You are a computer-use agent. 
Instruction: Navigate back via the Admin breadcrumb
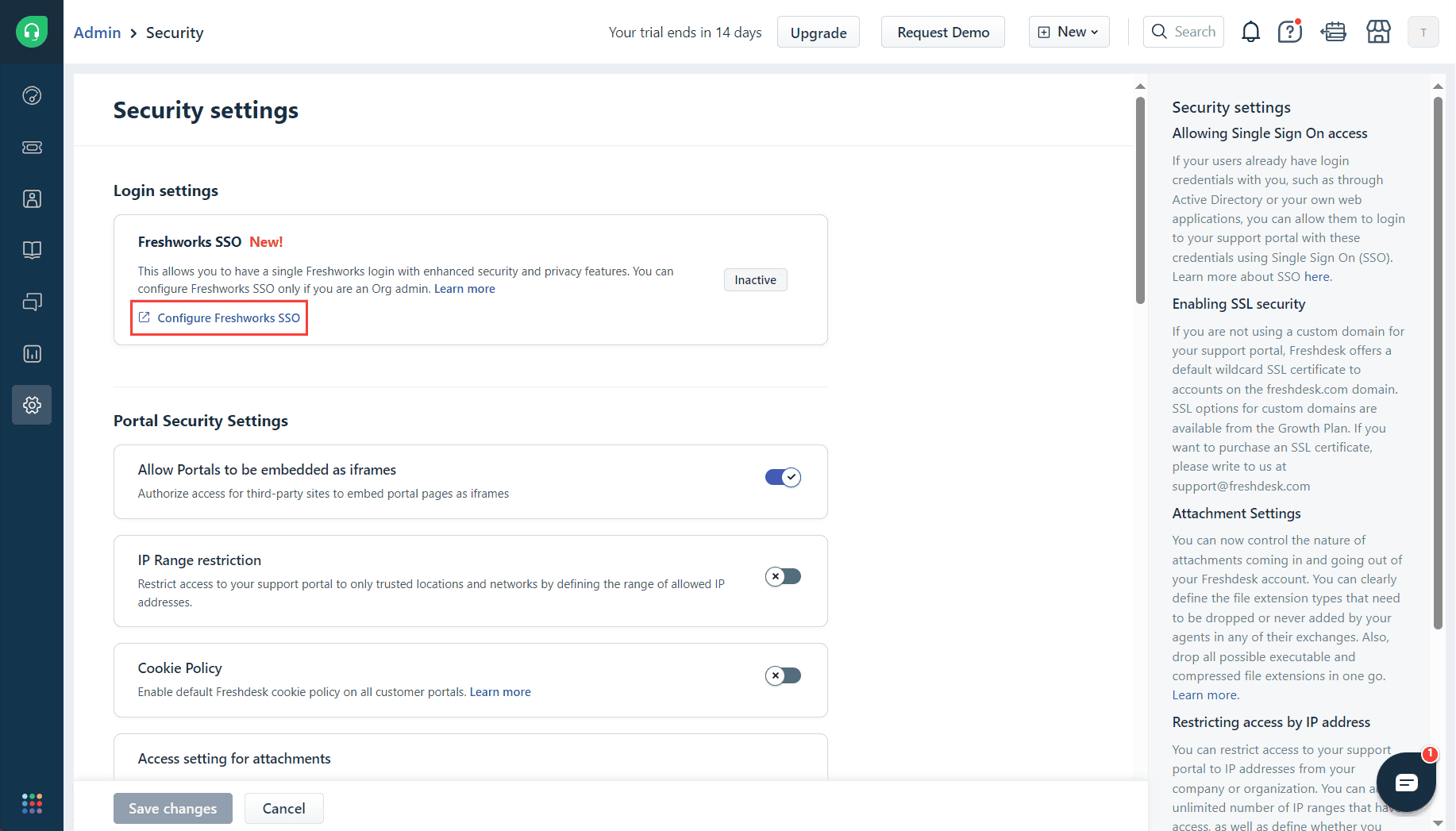(97, 33)
